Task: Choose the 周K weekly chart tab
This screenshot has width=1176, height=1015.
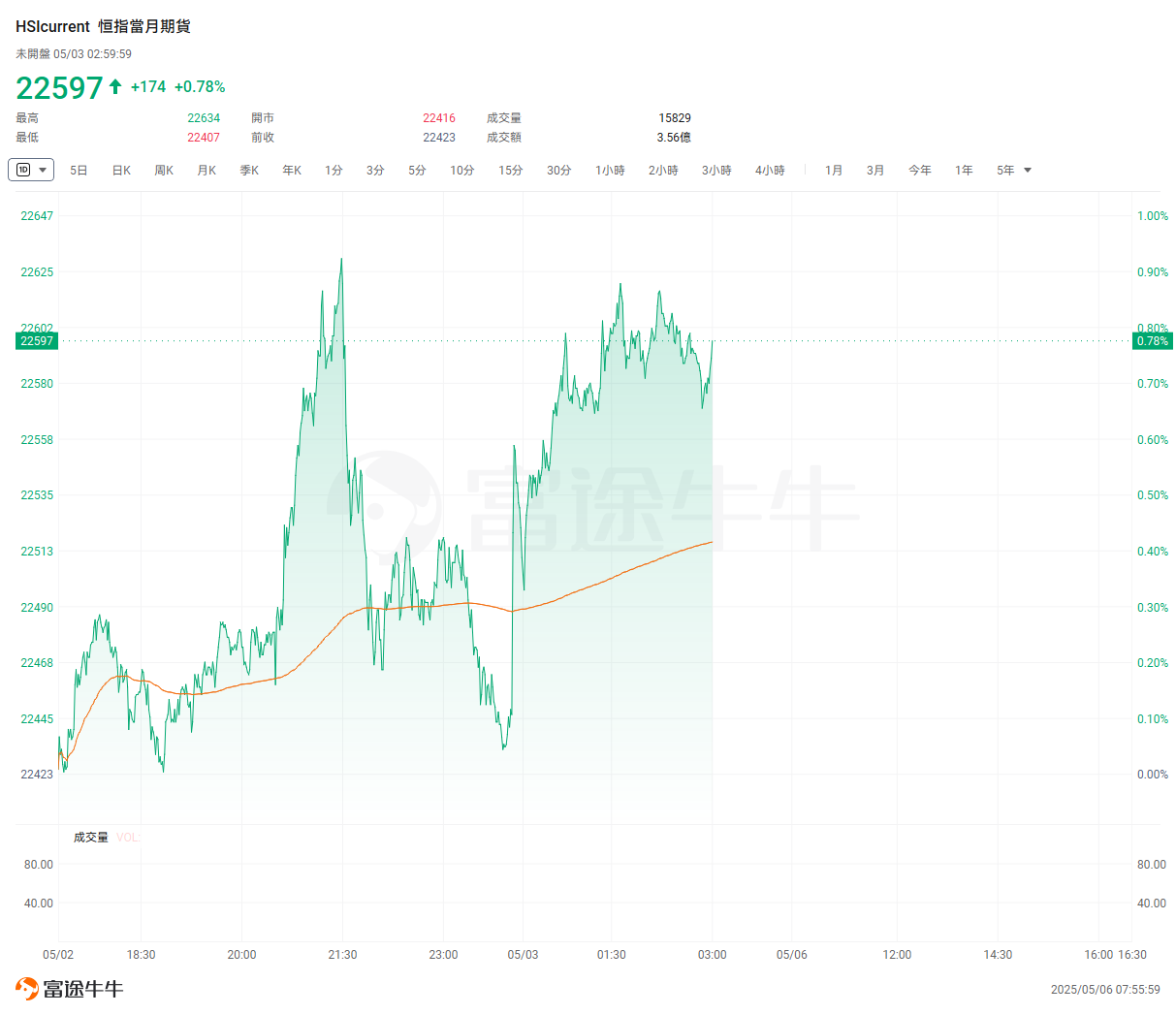Action: point(164,171)
